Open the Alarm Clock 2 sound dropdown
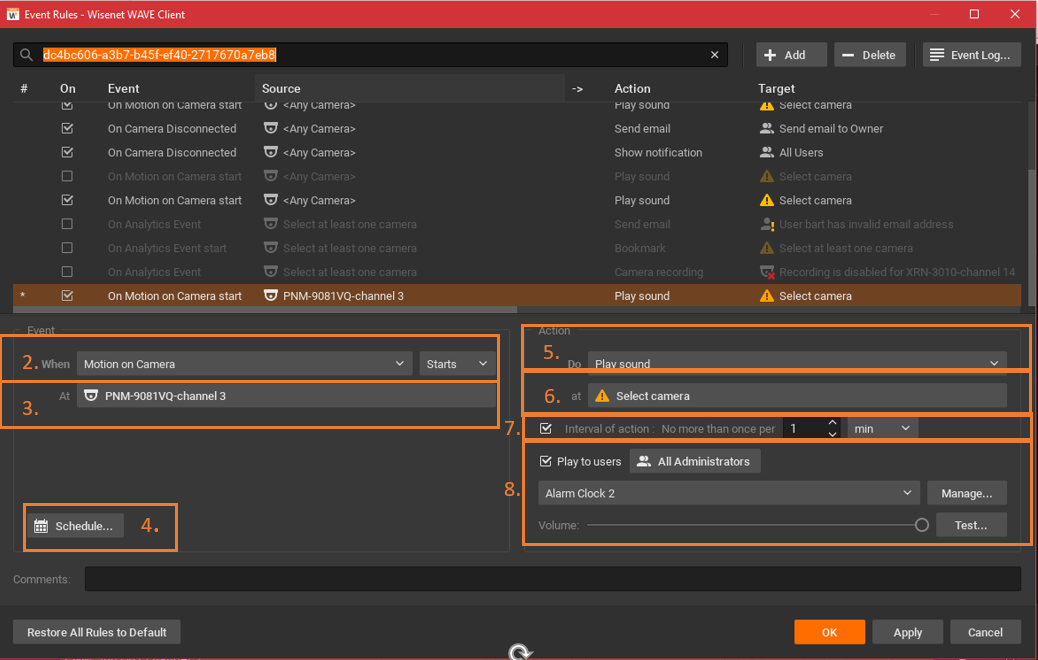The height and width of the screenshot is (660, 1038). click(x=729, y=493)
